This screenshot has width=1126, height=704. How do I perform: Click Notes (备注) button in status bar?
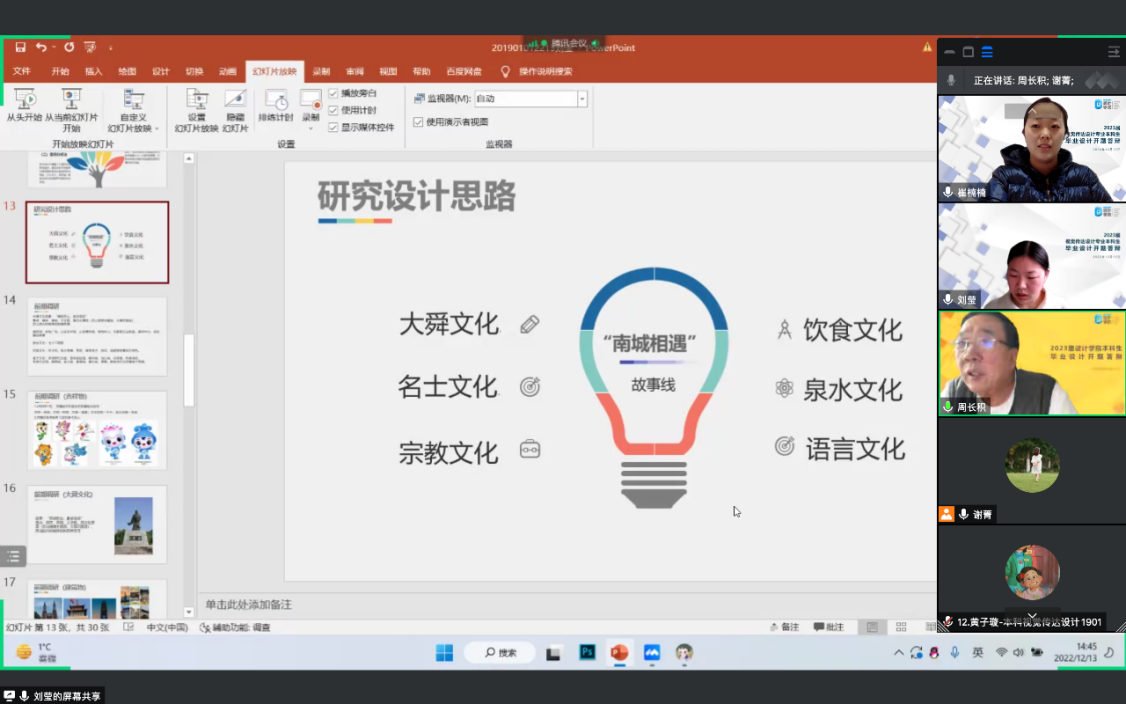tap(784, 627)
